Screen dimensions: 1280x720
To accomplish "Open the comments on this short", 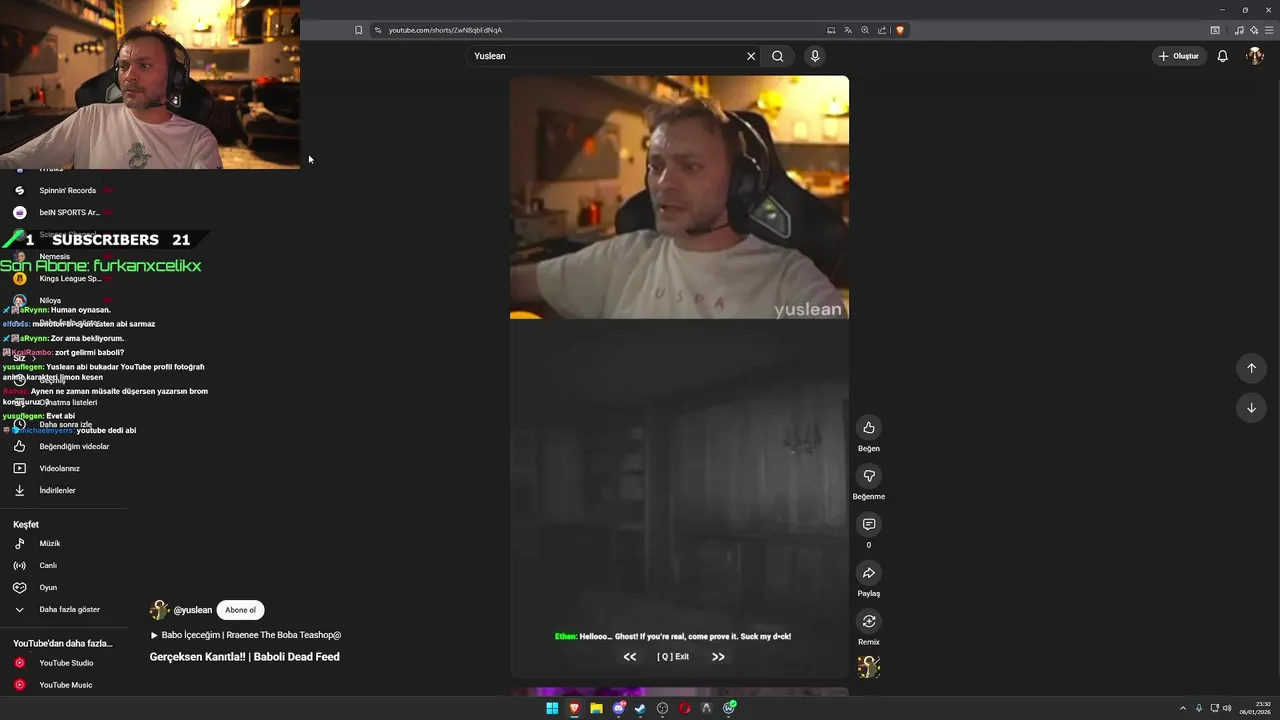I will coord(869,524).
